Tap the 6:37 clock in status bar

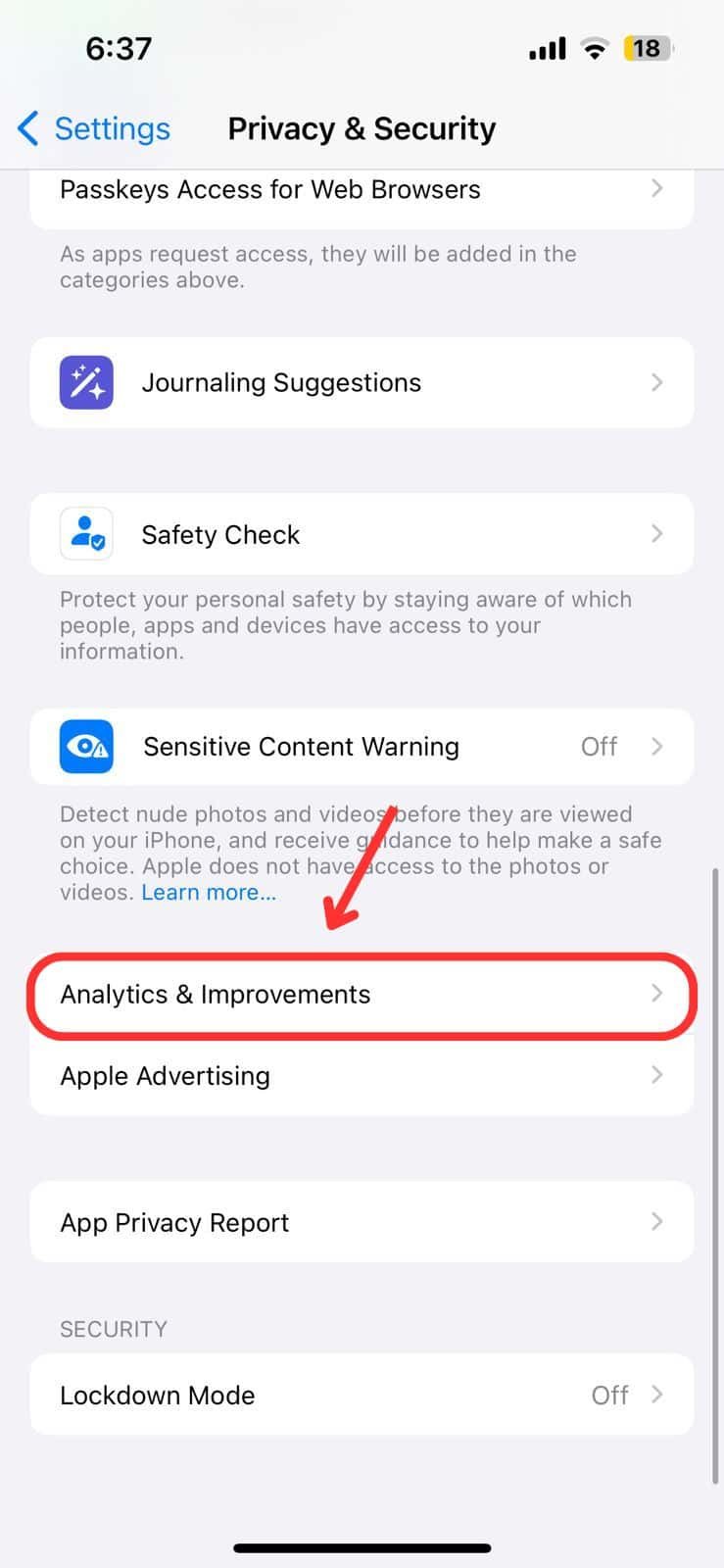coord(119,48)
